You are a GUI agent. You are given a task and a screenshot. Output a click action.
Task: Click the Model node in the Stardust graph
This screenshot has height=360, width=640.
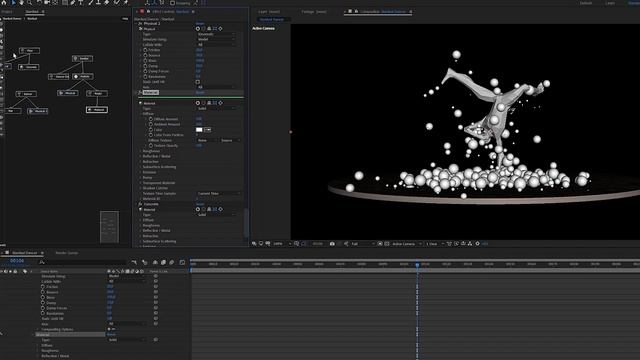point(97,93)
